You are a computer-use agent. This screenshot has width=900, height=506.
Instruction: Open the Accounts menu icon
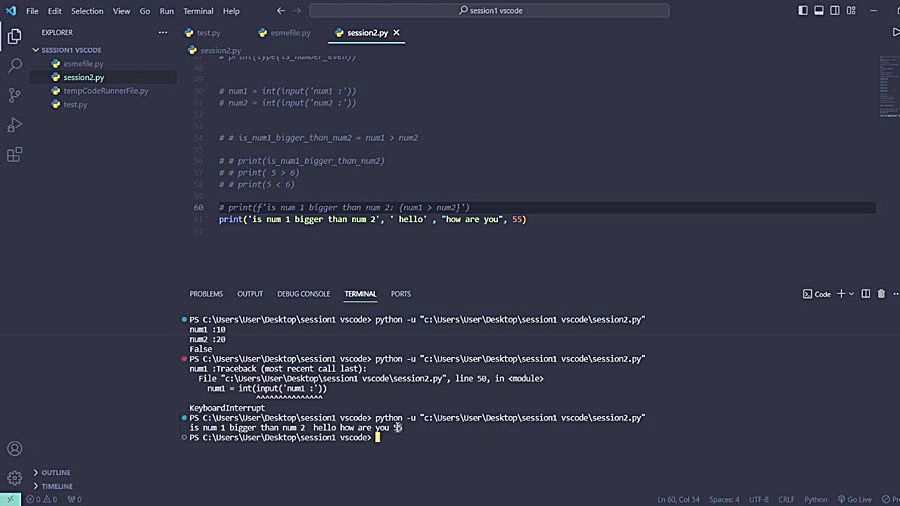click(x=14, y=448)
